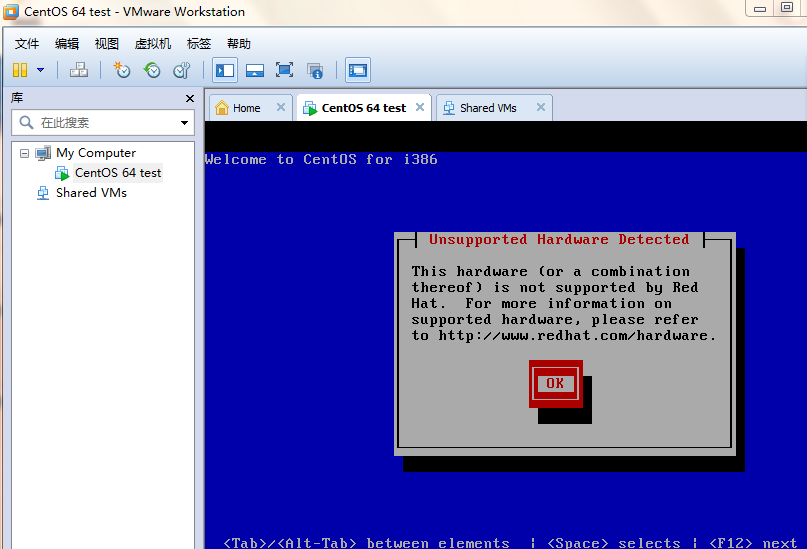Select CentOS 64 test in library tree
807x549 pixels.
pos(118,173)
